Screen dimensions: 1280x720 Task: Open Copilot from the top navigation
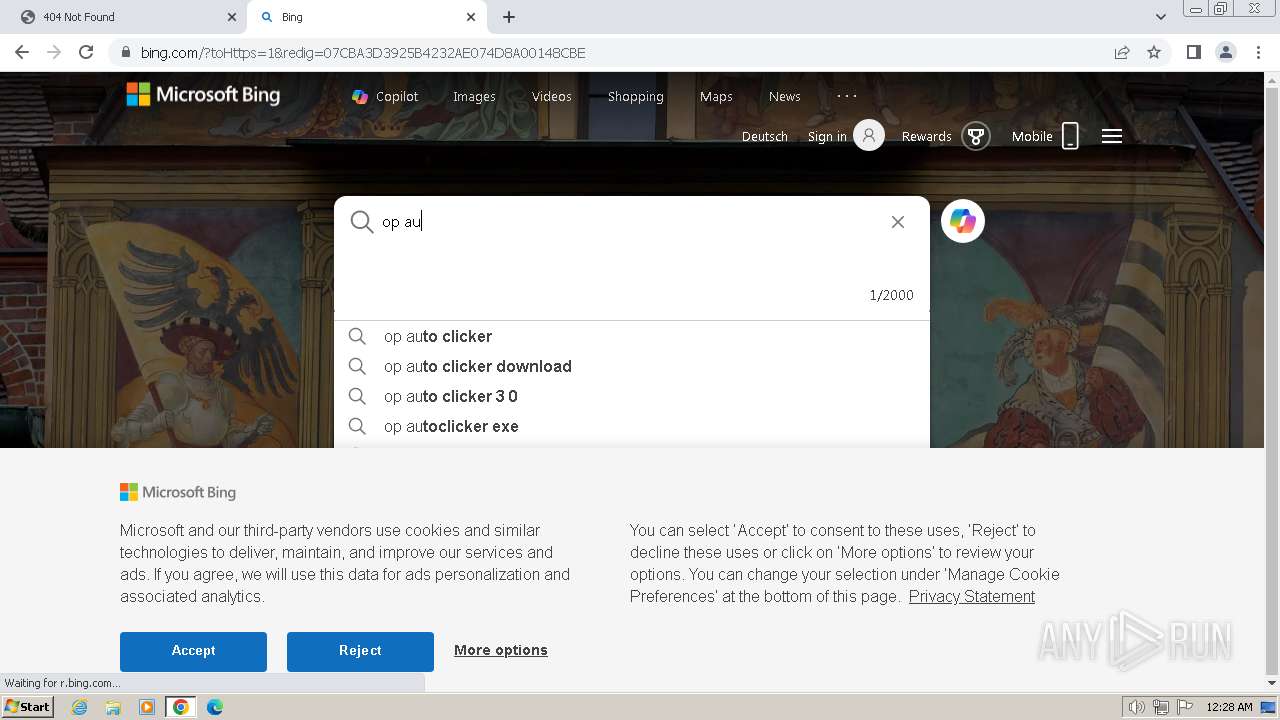[x=385, y=96]
